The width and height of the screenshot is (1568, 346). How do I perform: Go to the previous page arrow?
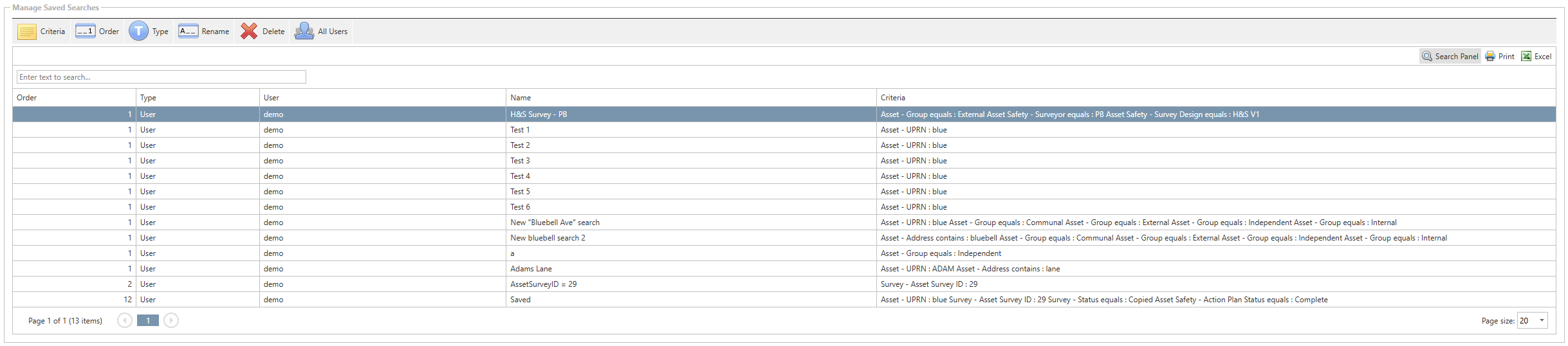[x=125, y=320]
